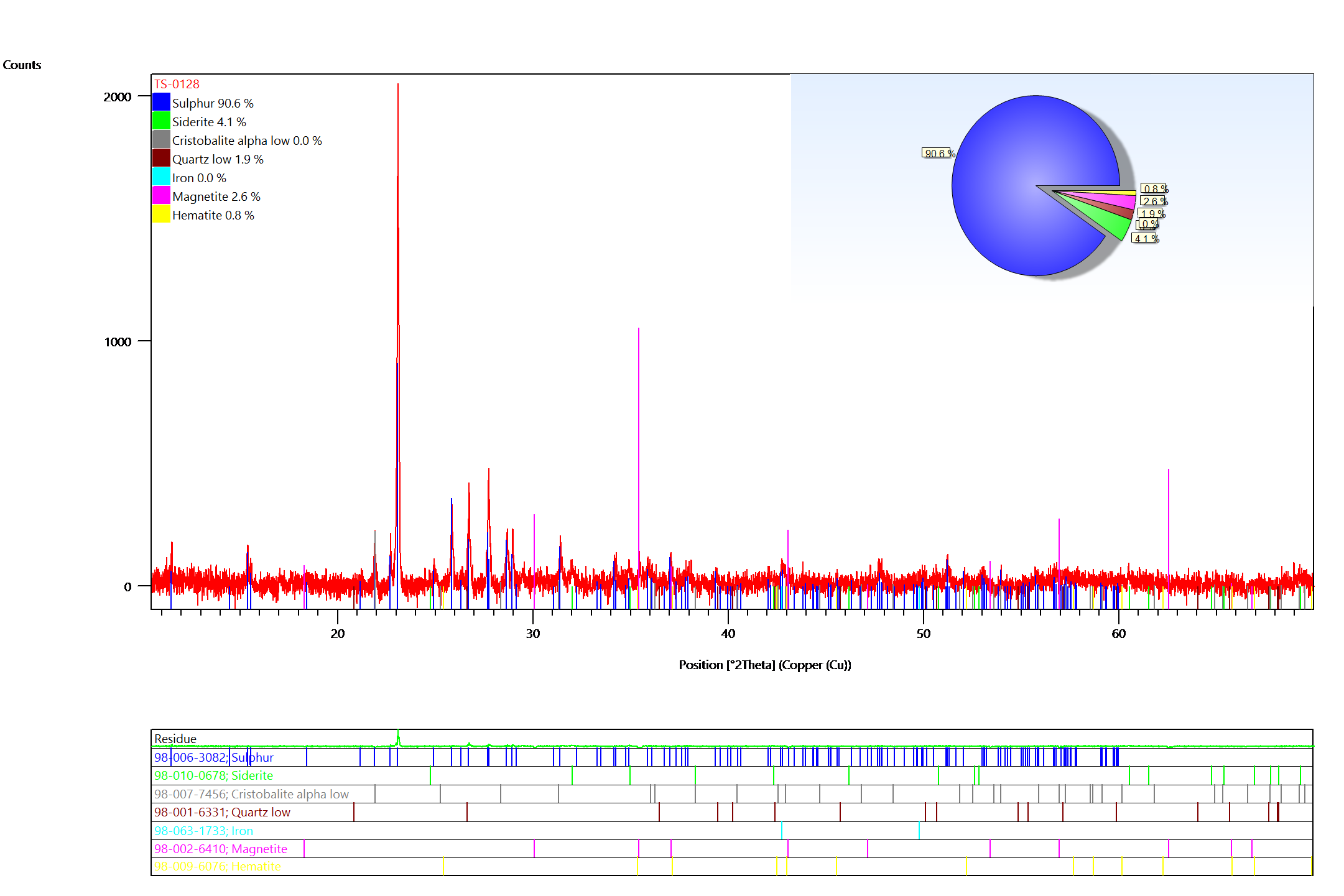Click the gray Cristobalite alpha low swatch

(161, 139)
